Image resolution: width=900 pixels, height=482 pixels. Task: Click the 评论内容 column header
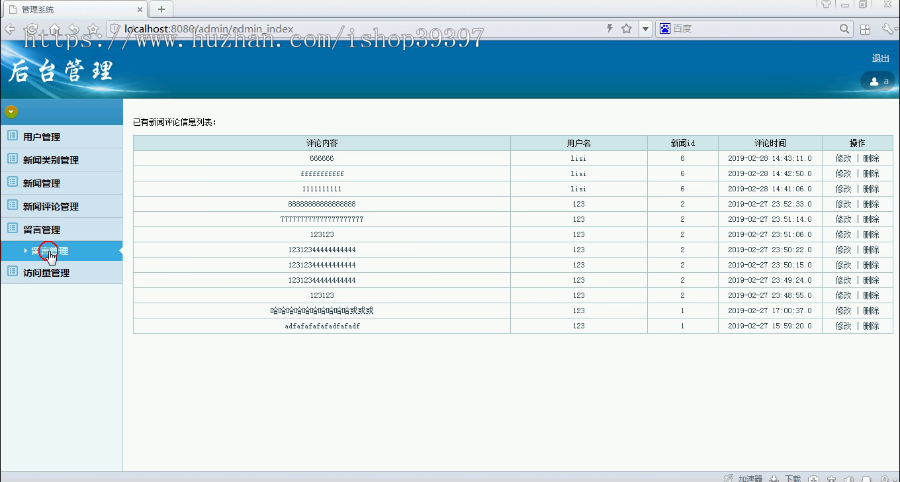coord(322,143)
